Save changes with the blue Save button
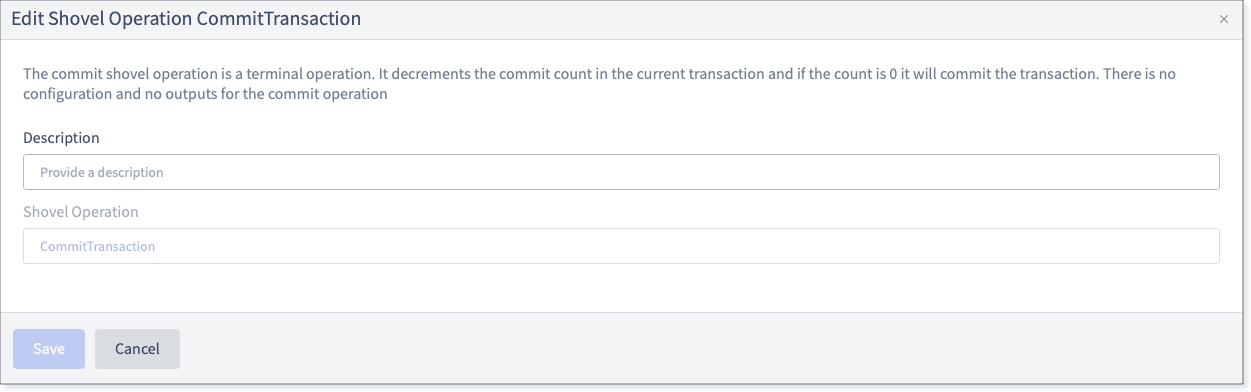 pyautogui.click(x=49, y=349)
